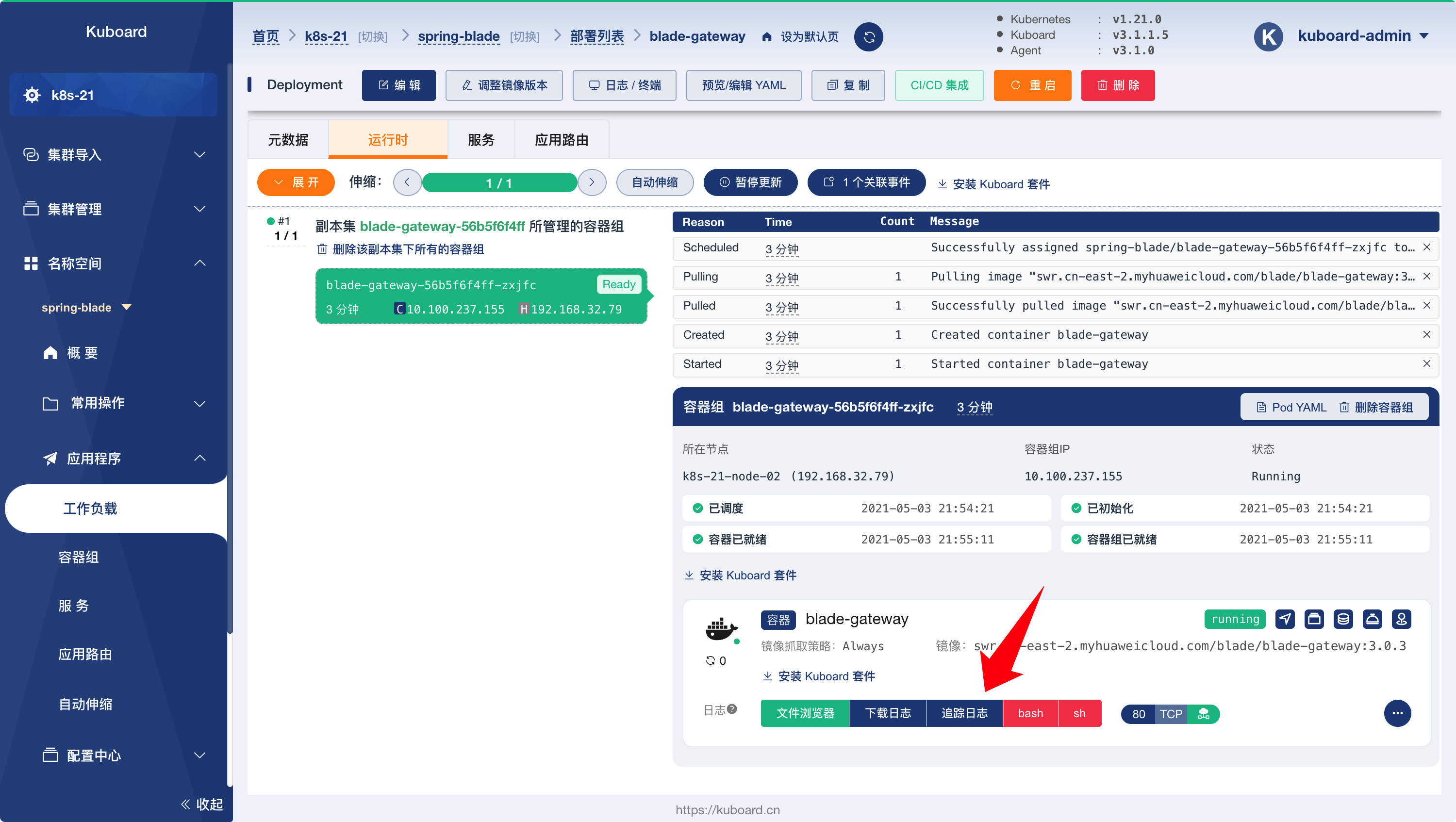
Task: Click 删除容器组 delete pod button
Action: (1376, 407)
